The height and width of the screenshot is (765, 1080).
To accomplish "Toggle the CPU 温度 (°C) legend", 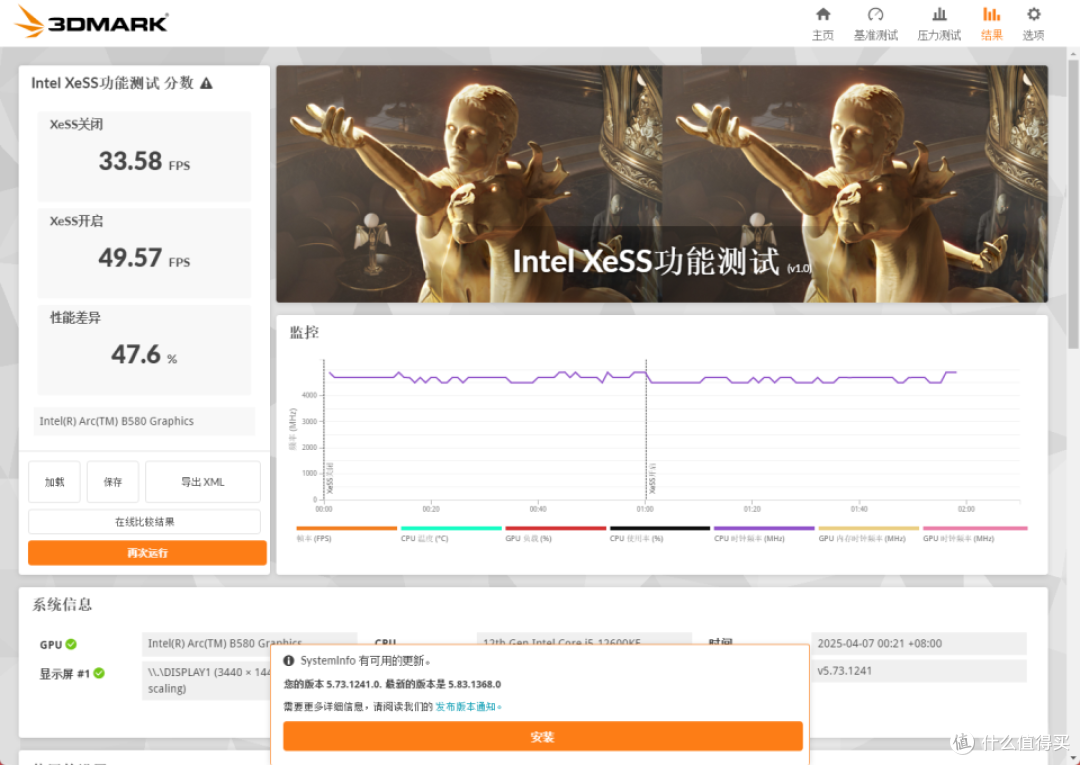I will 451,534.
